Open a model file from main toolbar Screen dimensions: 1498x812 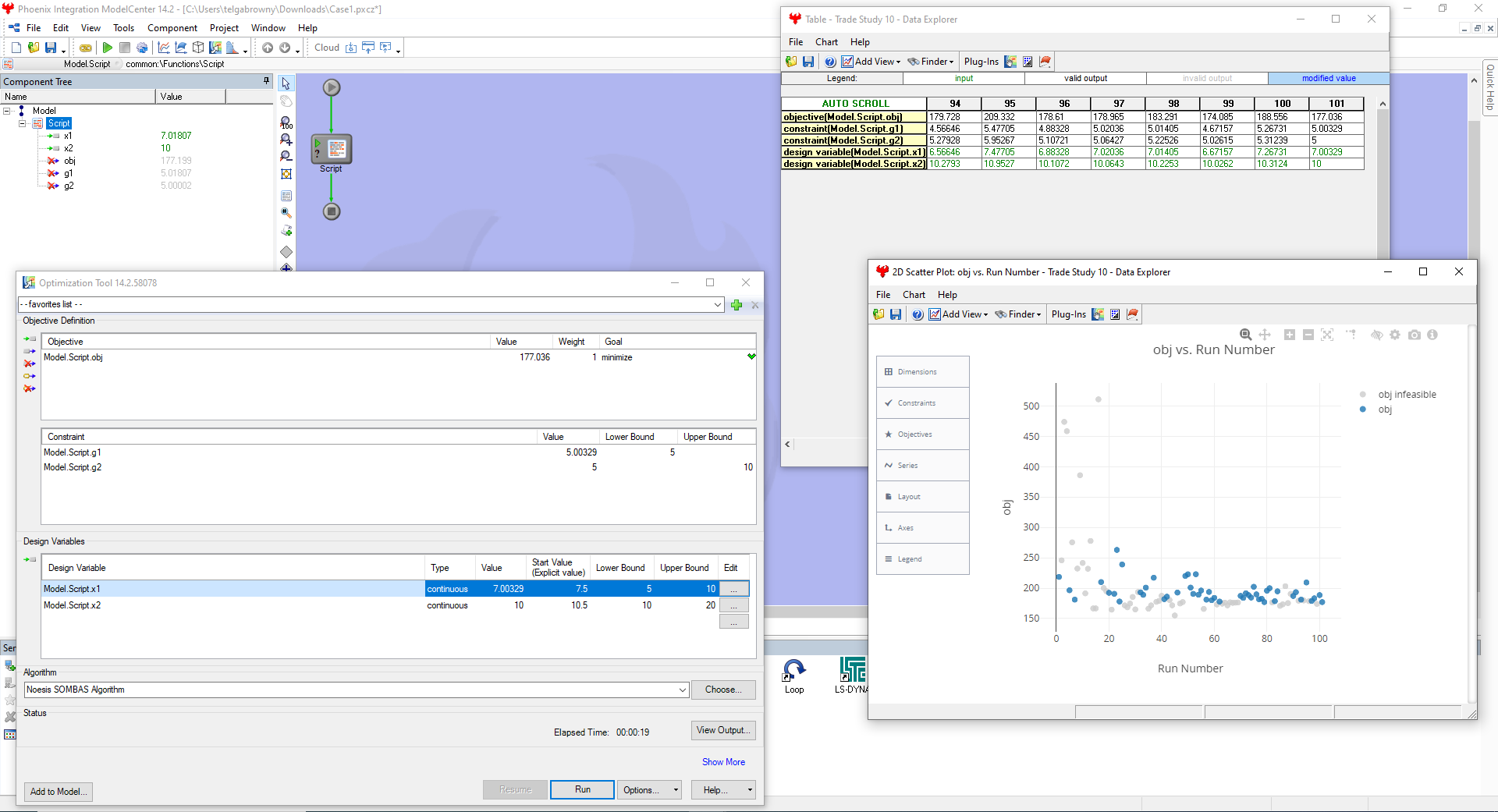[x=33, y=48]
